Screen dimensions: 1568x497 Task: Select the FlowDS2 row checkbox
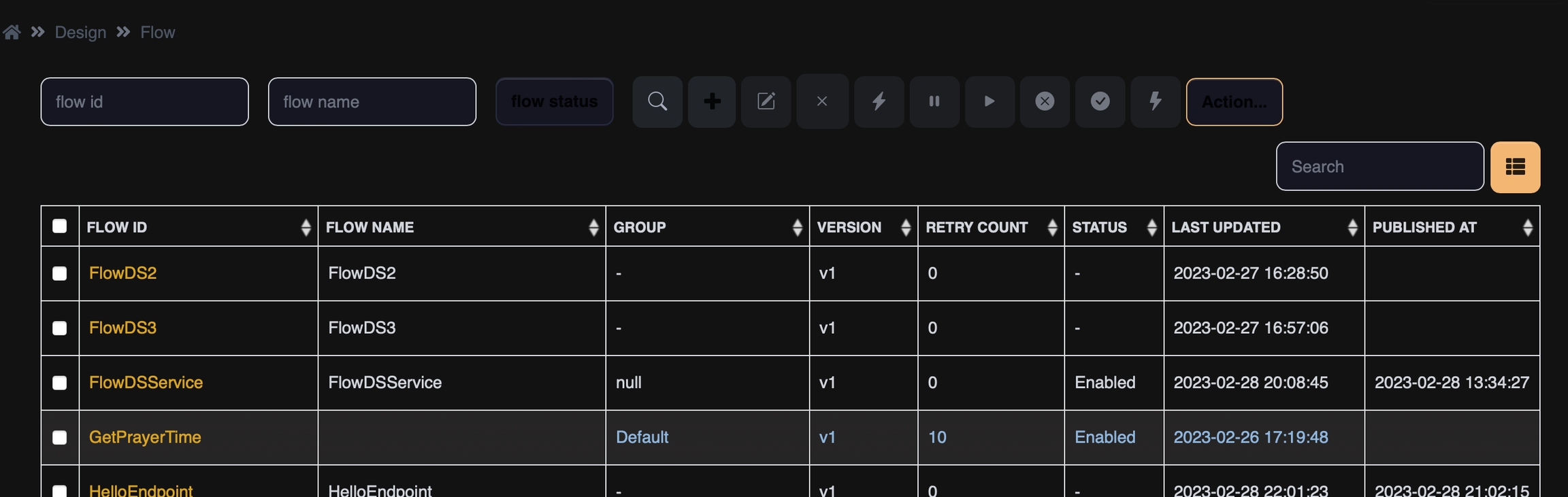click(x=60, y=273)
